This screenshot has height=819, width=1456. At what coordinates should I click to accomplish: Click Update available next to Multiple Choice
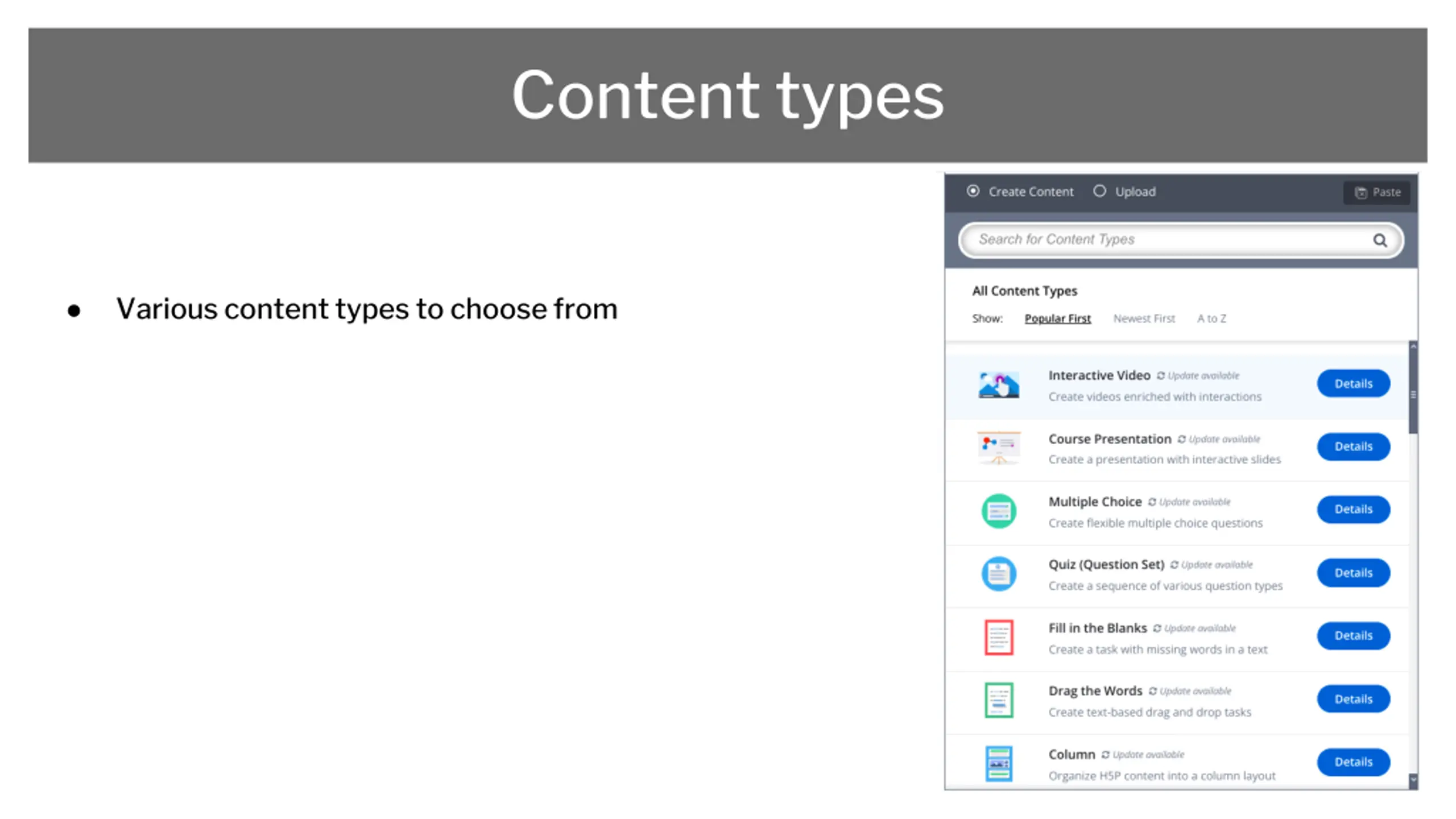(x=1189, y=502)
